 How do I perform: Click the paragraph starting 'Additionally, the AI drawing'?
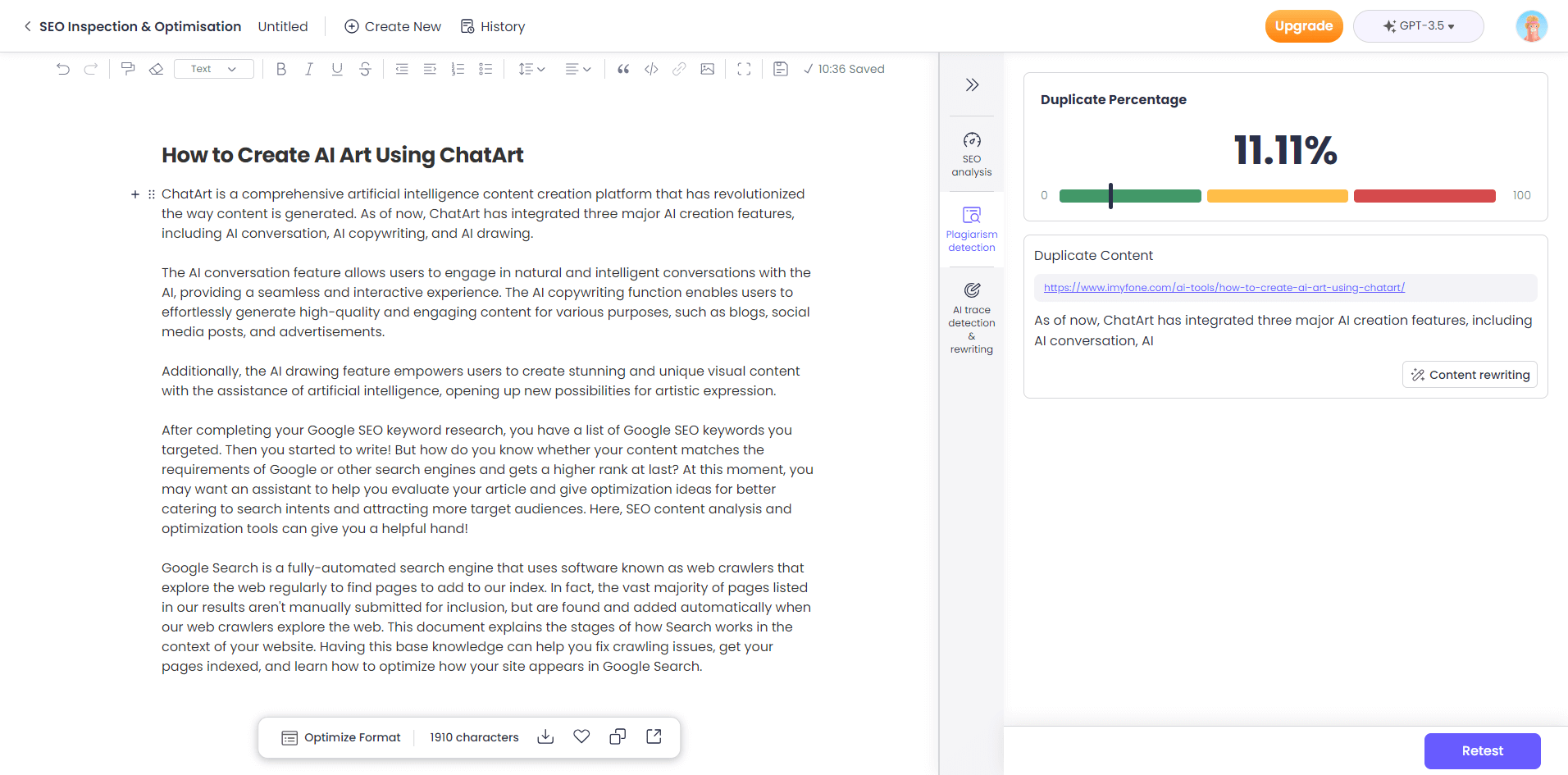pyautogui.click(x=481, y=381)
